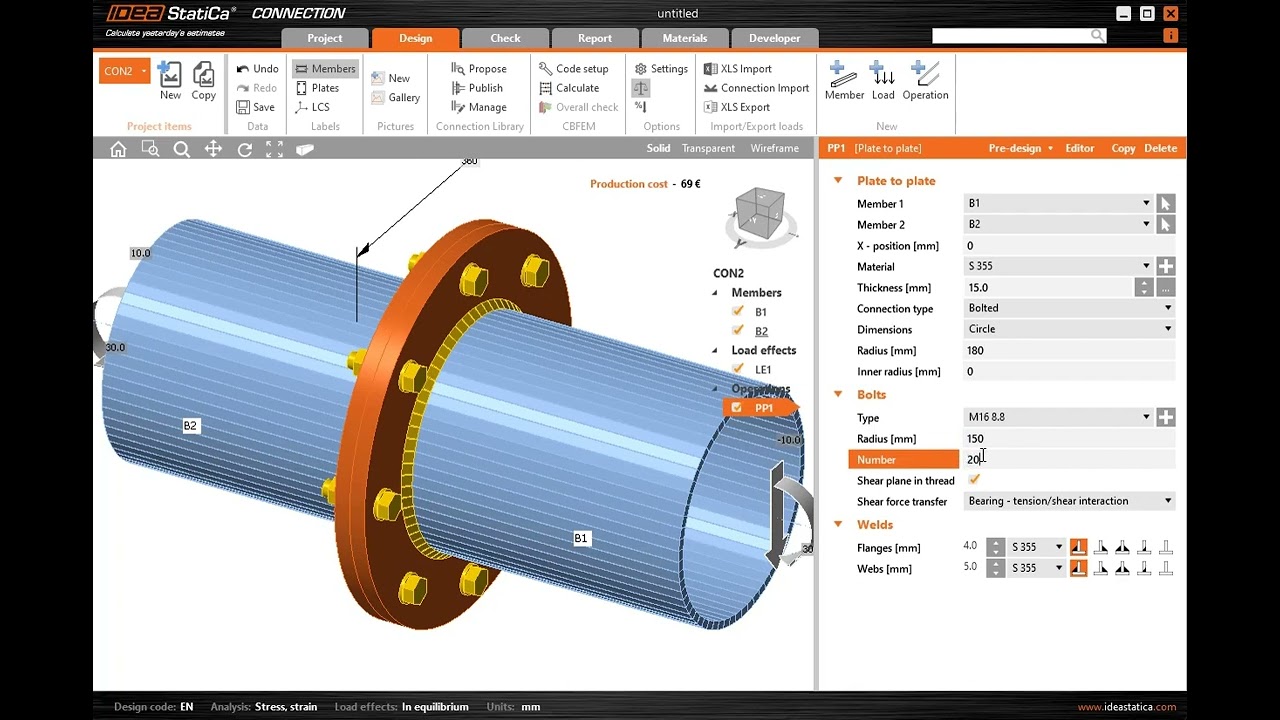Toggle operation PP1 checkbox
Screen dimensions: 1280x720
[737, 408]
